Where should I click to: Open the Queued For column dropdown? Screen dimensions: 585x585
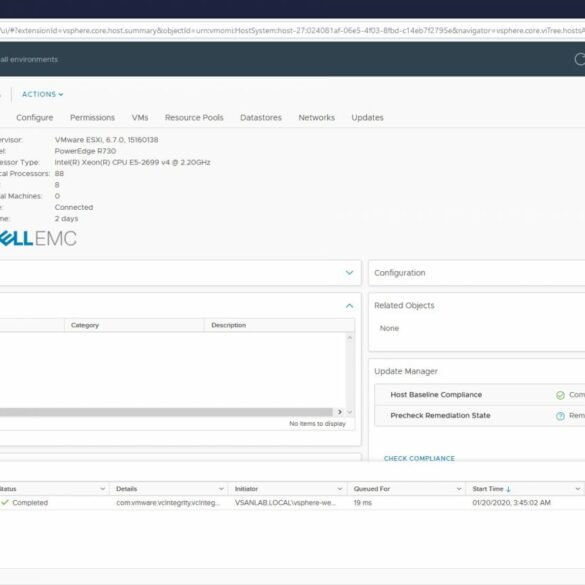click(459, 489)
